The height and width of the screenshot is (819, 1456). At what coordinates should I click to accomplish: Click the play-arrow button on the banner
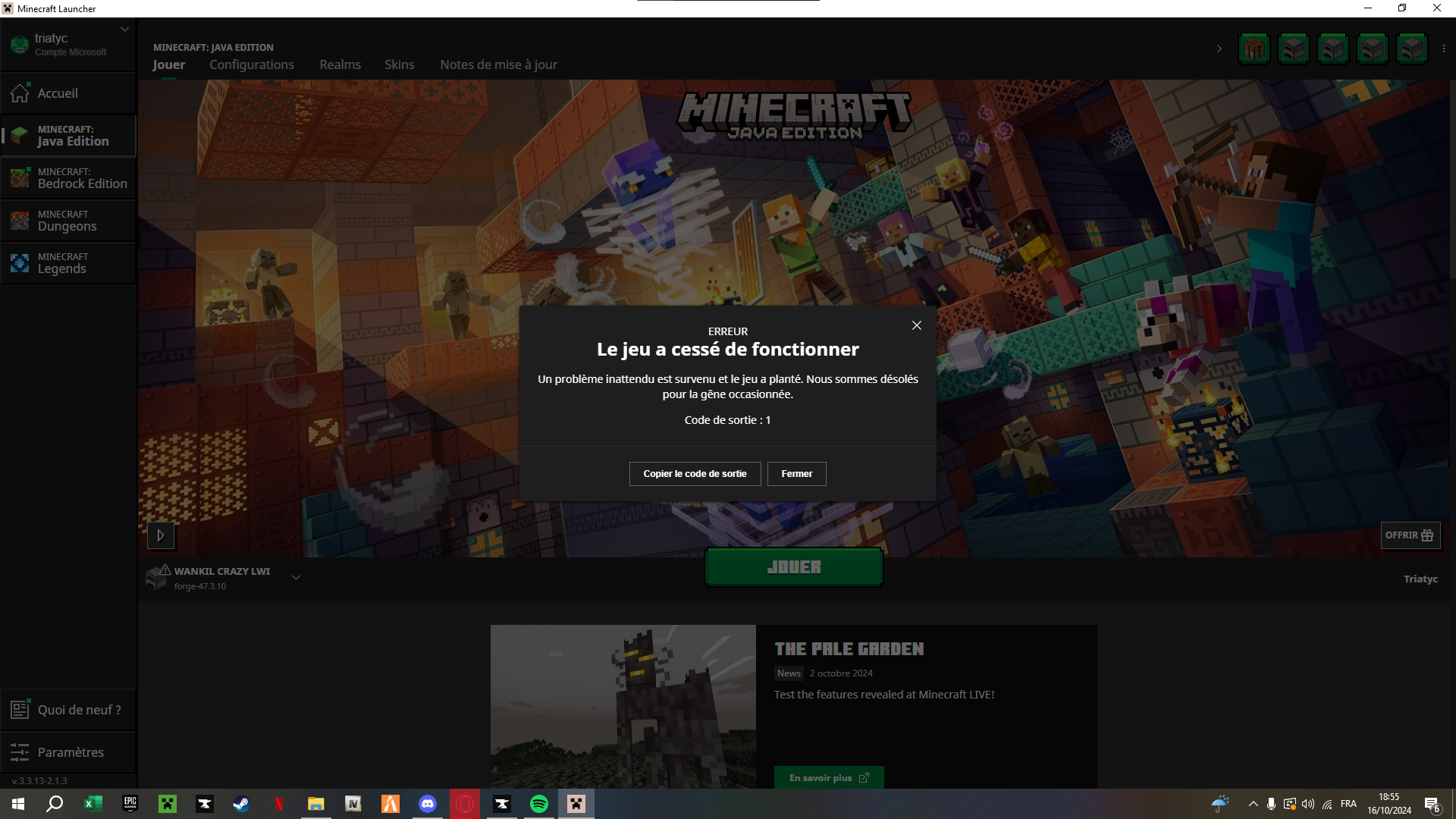pyautogui.click(x=161, y=535)
